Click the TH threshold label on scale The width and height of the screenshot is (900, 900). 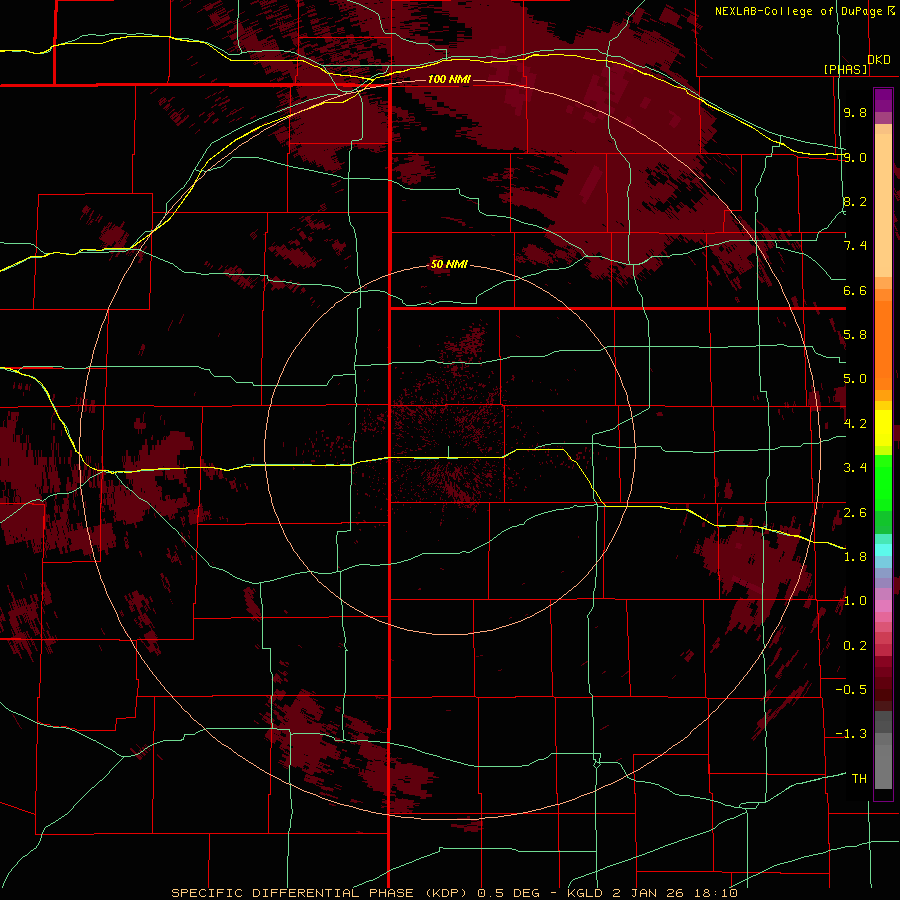tap(859, 779)
